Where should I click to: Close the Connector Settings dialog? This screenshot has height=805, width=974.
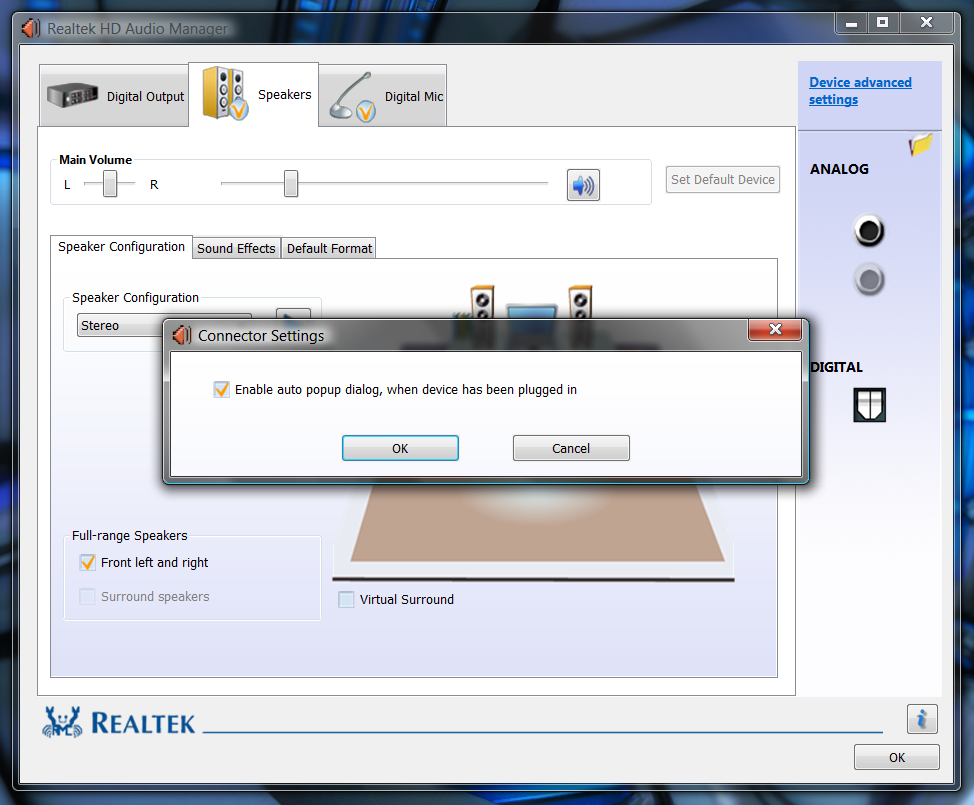[x=775, y=329]
